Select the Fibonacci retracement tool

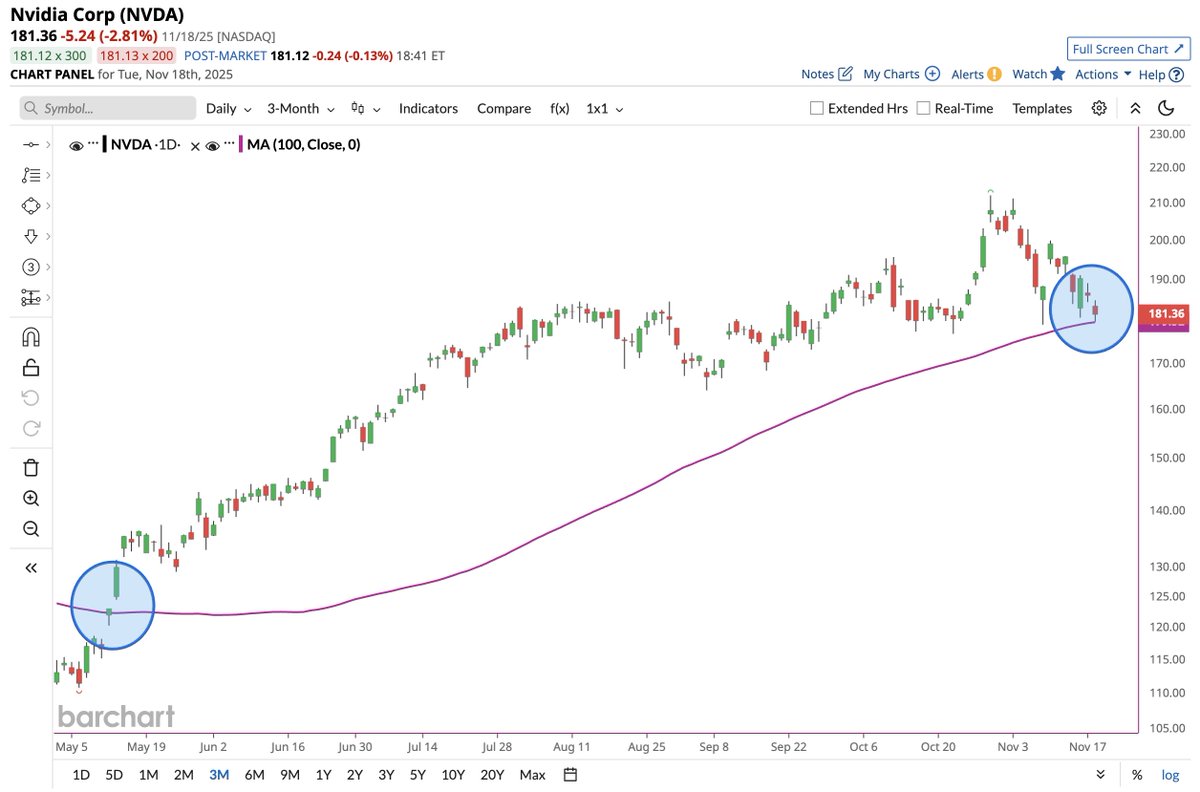(30, 175)
